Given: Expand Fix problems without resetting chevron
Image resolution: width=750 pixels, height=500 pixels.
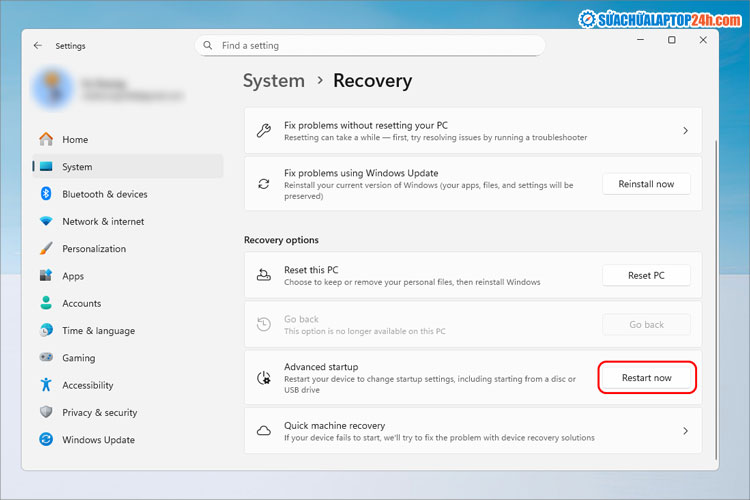Looking at the screenshot, I should click(685, 131).
